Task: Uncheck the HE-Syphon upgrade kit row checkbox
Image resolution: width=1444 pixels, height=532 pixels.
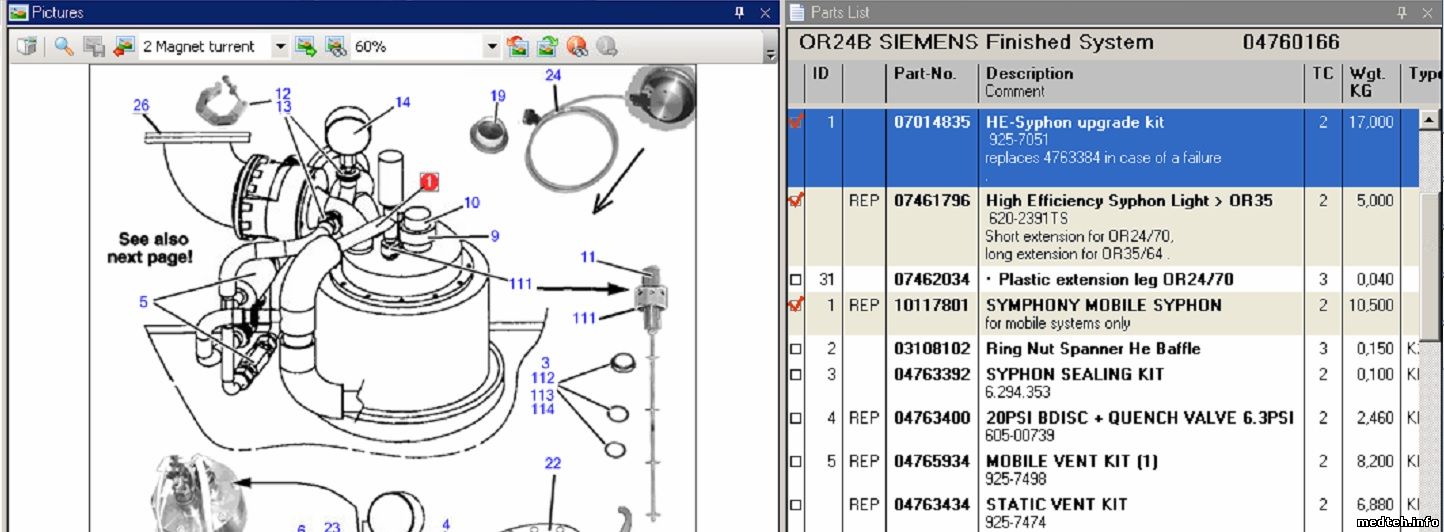Action: [x=796, y=122]
